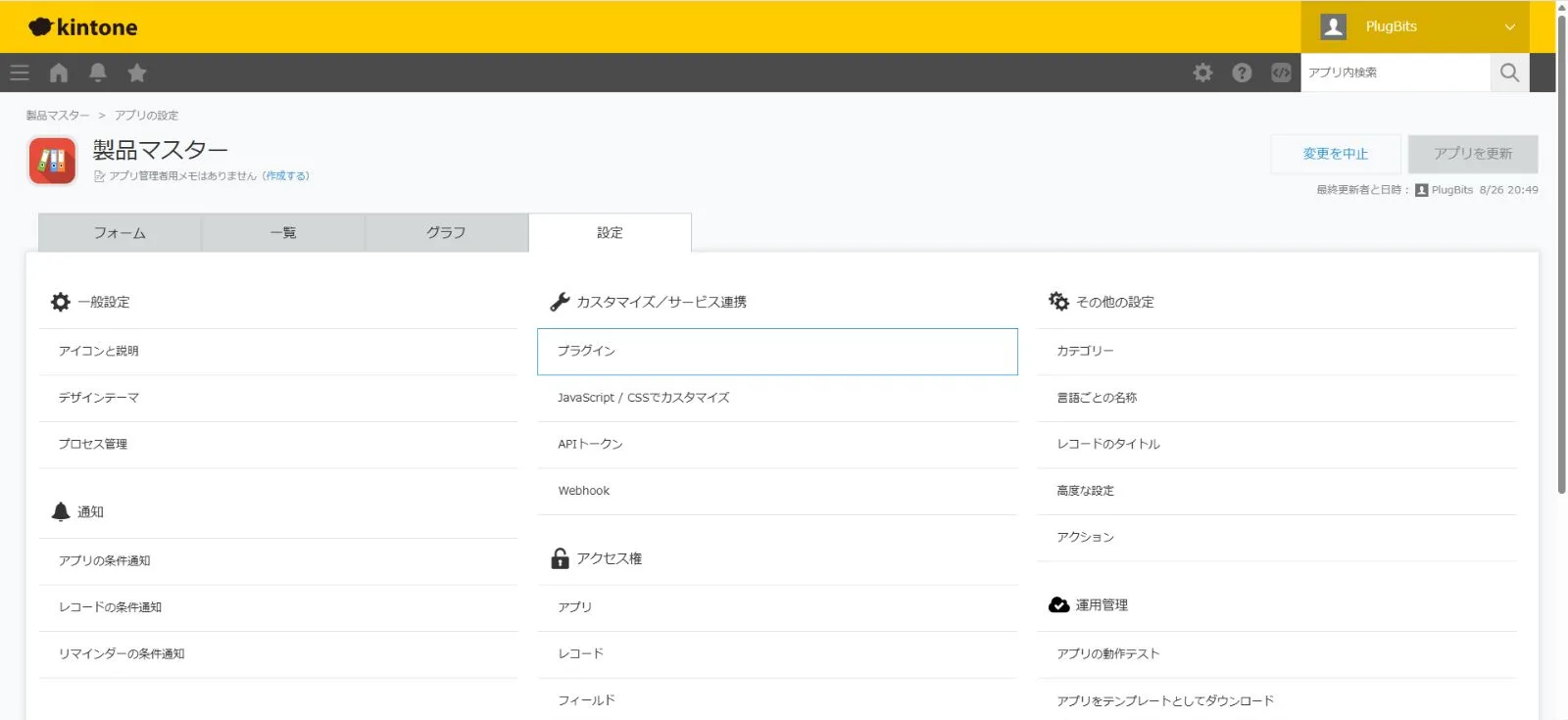
Task: Open 高度な設定
Action: pyautogui.click(x=1277, y=491)
